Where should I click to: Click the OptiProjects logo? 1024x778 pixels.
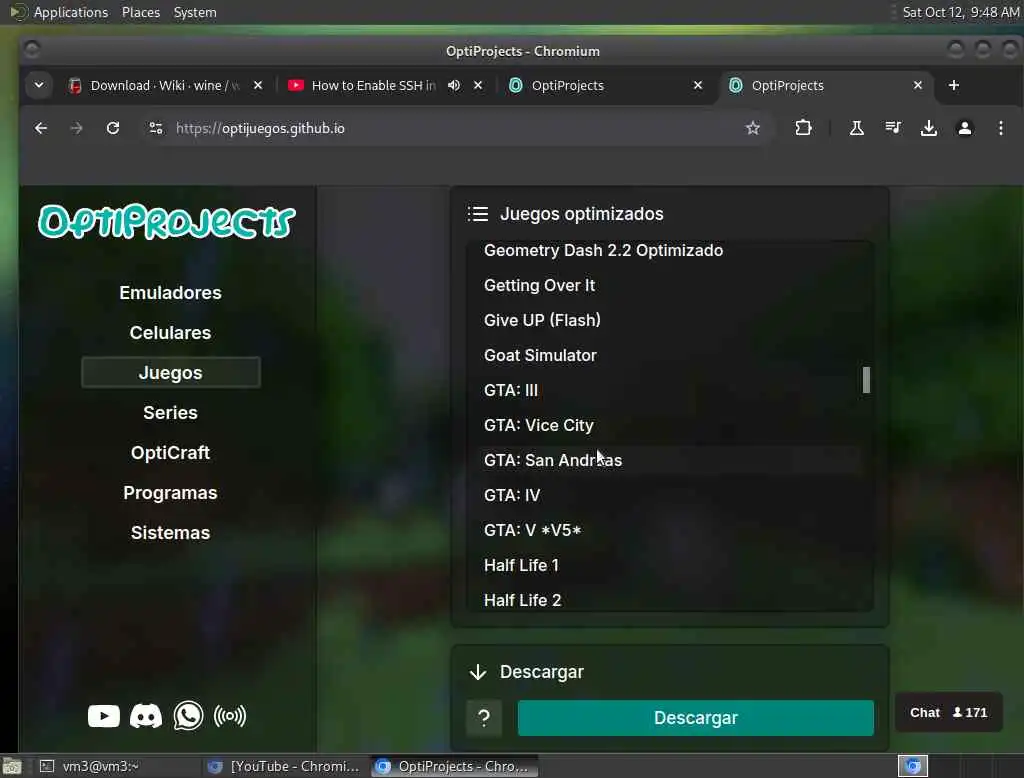[167, 222]
